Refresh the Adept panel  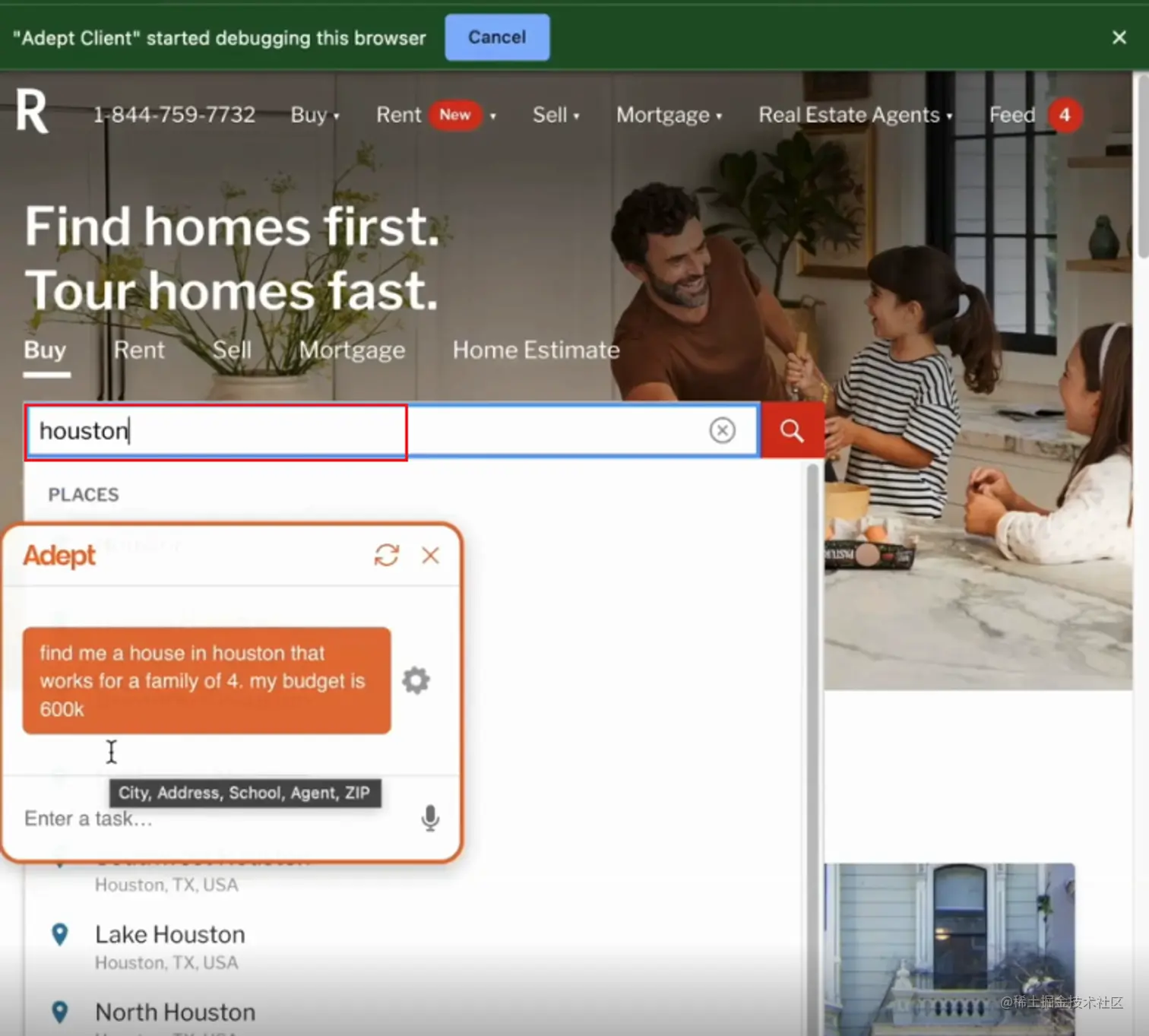(386, 556)
